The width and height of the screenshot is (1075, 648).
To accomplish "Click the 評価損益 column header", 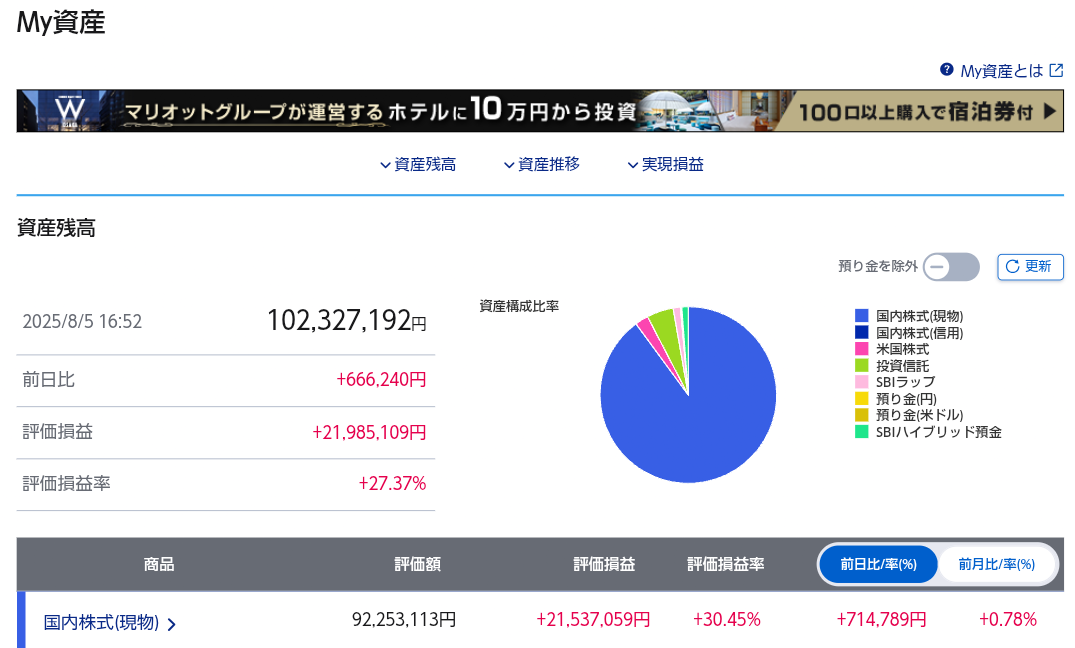I will pyautogui.click(x=604, y=565).
